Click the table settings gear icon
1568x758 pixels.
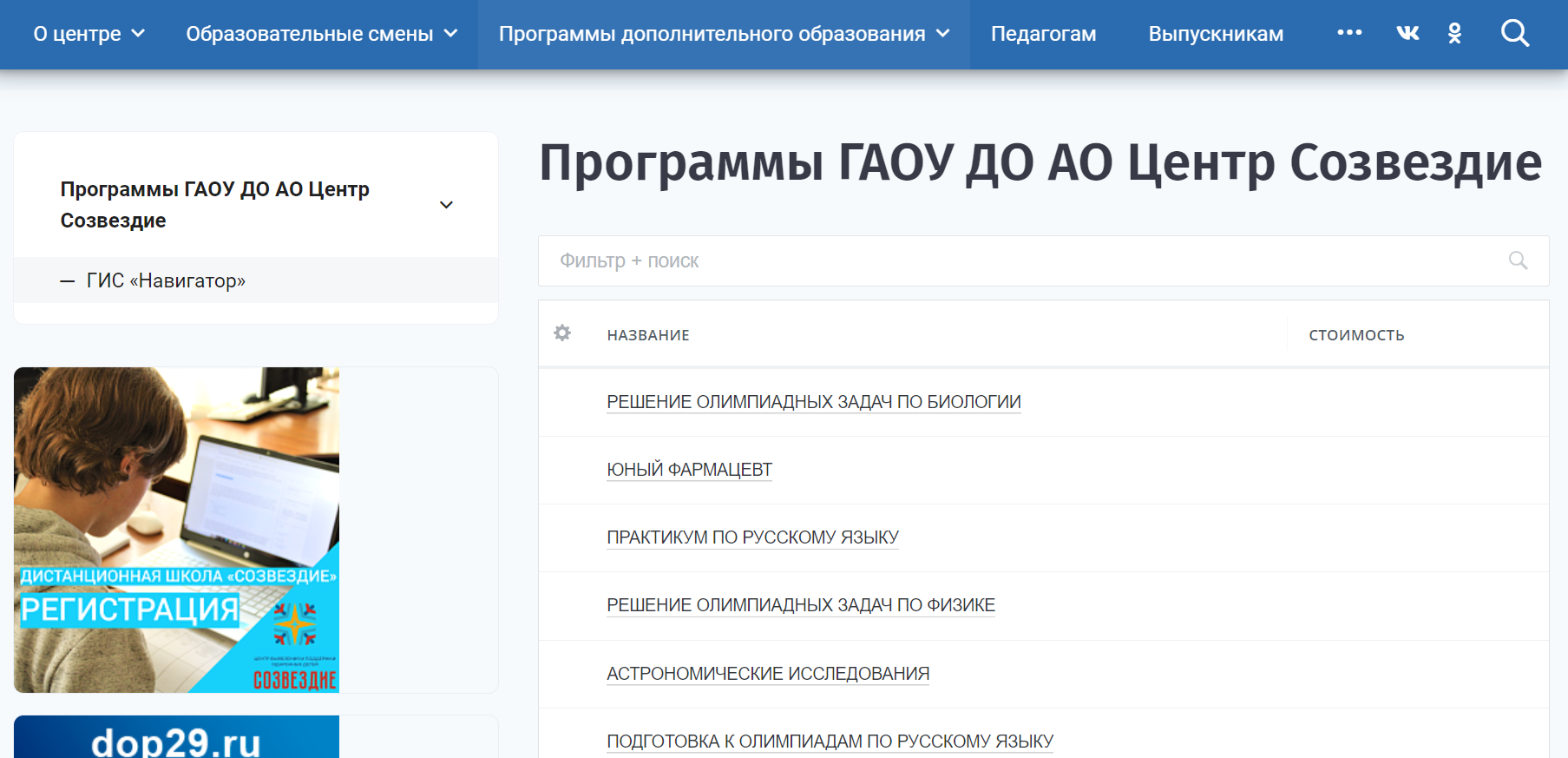(562, 333)
